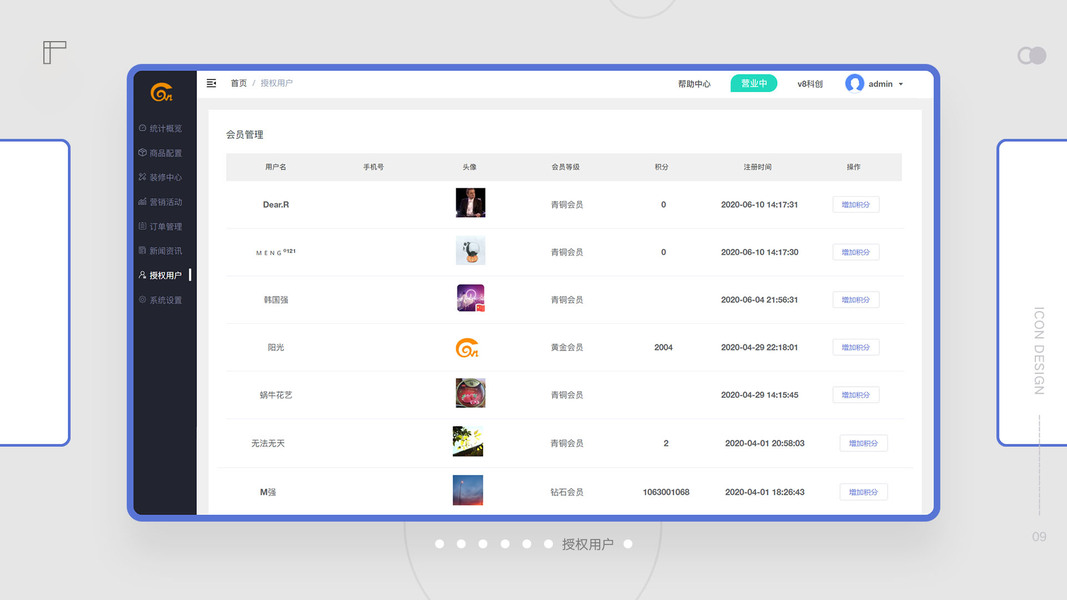Viewport: 1067px width, 600px height.
Task: Click the 注册时间 column header
Action: tap(757, 167)
